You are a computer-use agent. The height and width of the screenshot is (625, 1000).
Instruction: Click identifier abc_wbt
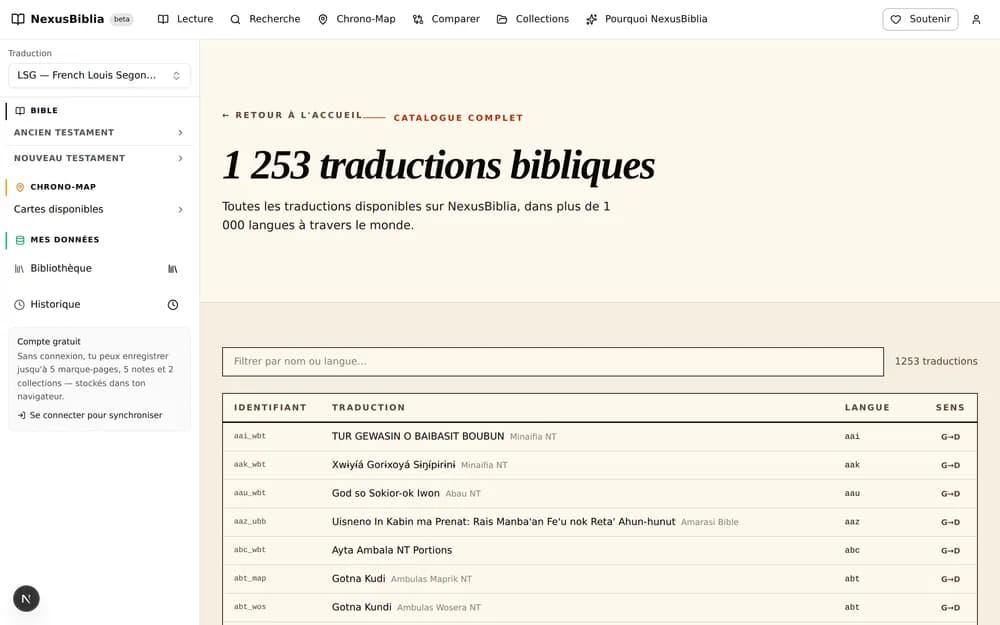coord(249,550)
